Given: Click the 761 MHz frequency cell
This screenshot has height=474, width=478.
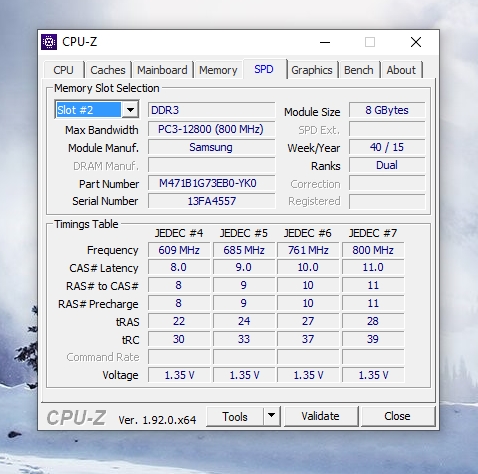Looking at the screenshot, I should 308,250.
